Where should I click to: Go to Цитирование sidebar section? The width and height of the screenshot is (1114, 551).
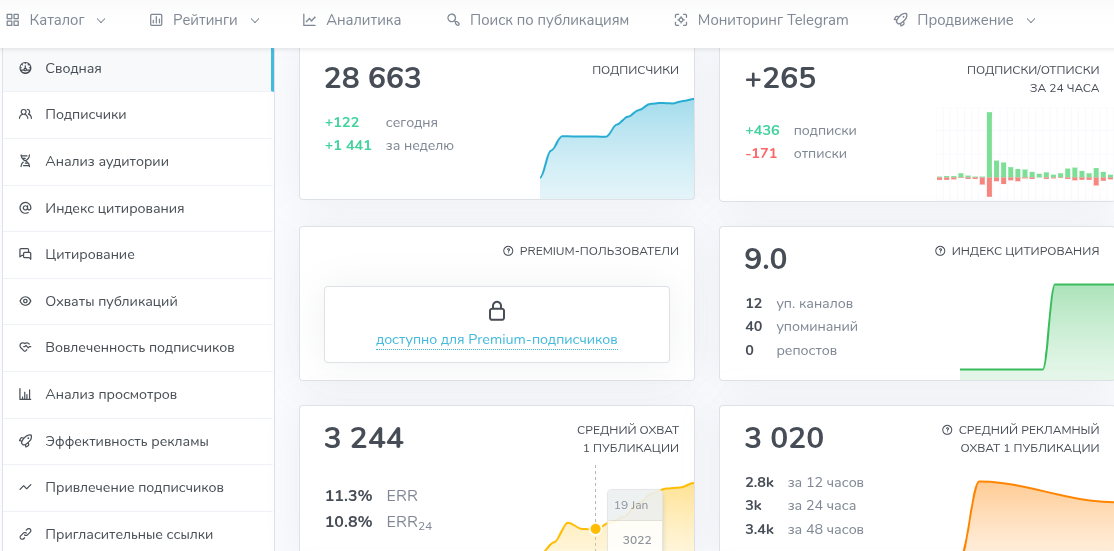click(x=138, y=254)
